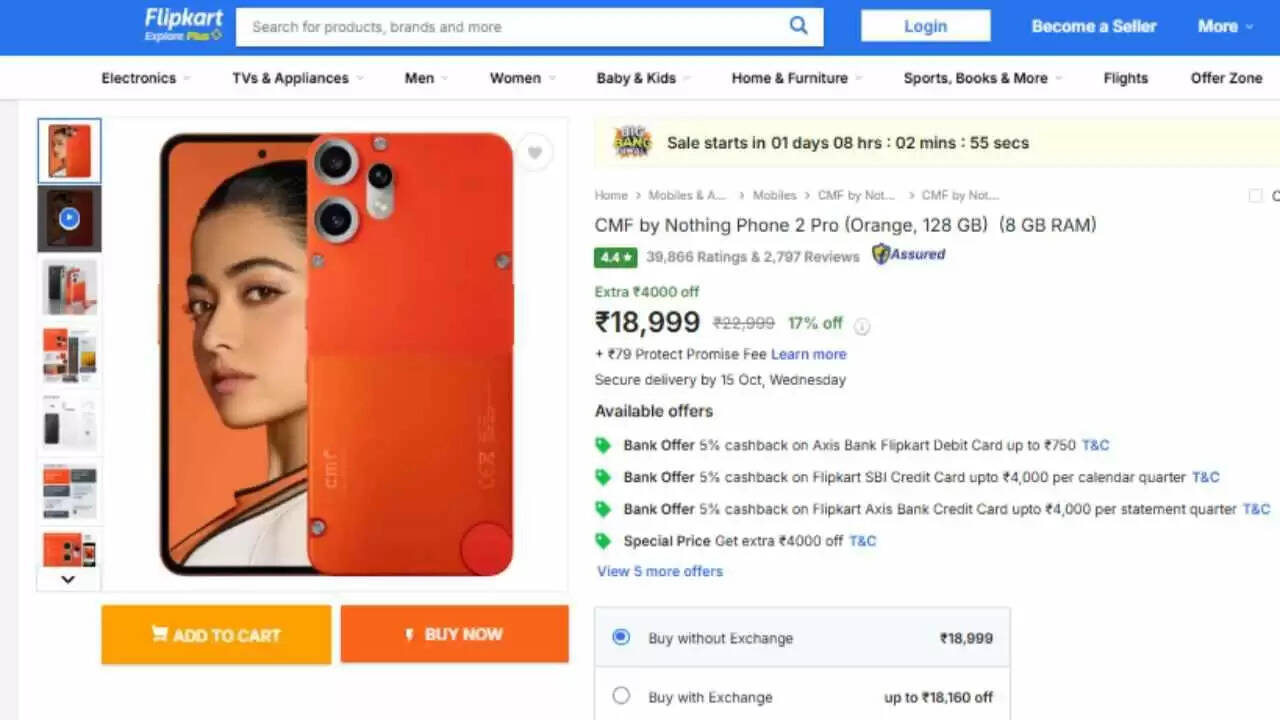
Task: Select Buy without Exchange option
Action: 621,637
